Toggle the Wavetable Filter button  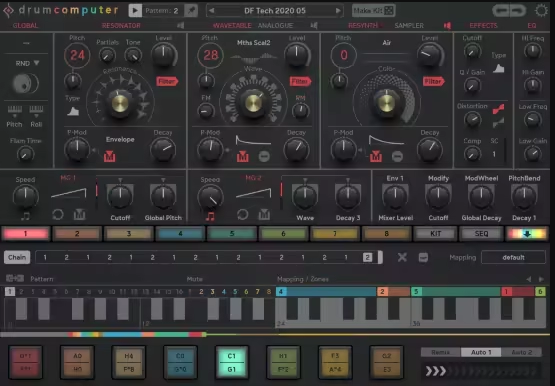point(300,81)
